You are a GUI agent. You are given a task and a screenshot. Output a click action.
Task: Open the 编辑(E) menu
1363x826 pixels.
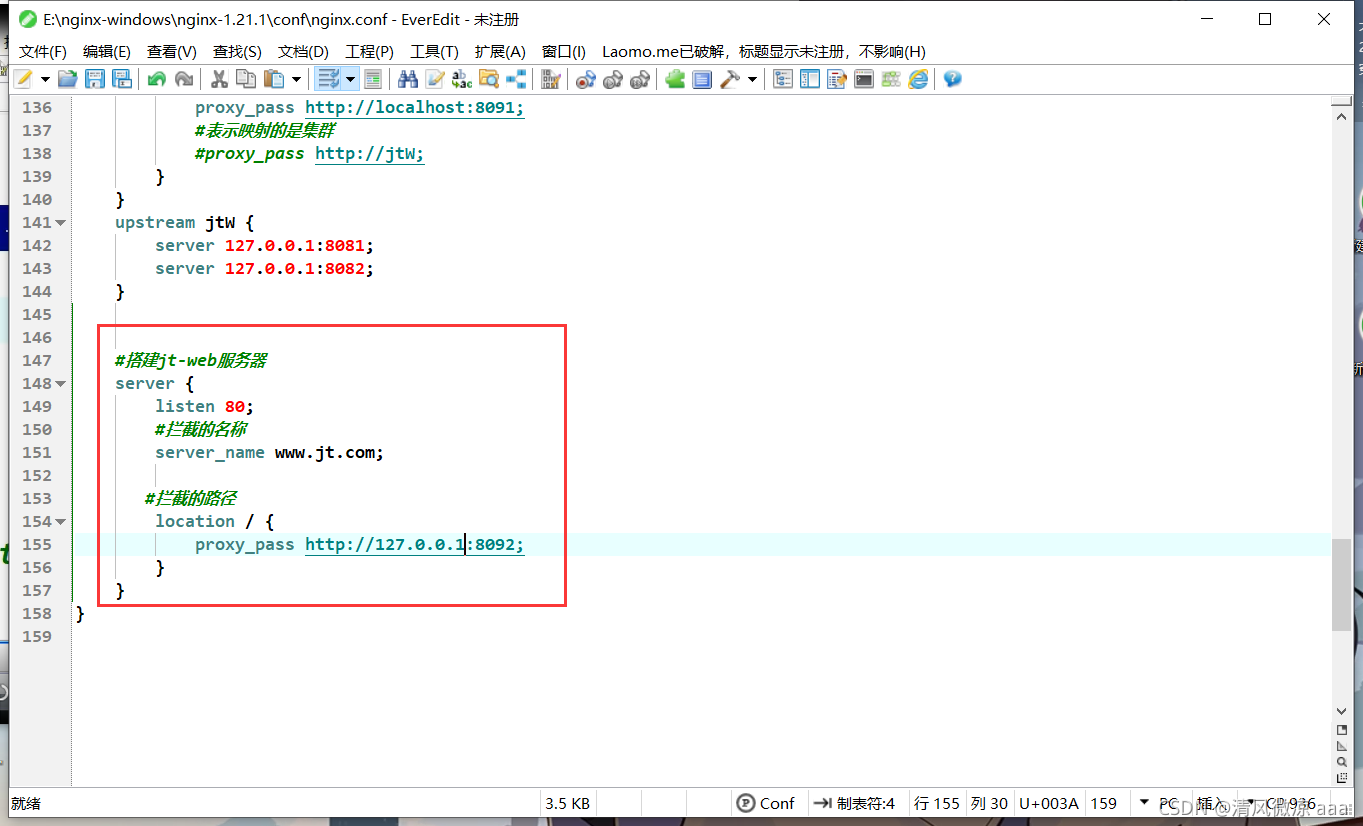pyautogui.click(x=107, y=52)
